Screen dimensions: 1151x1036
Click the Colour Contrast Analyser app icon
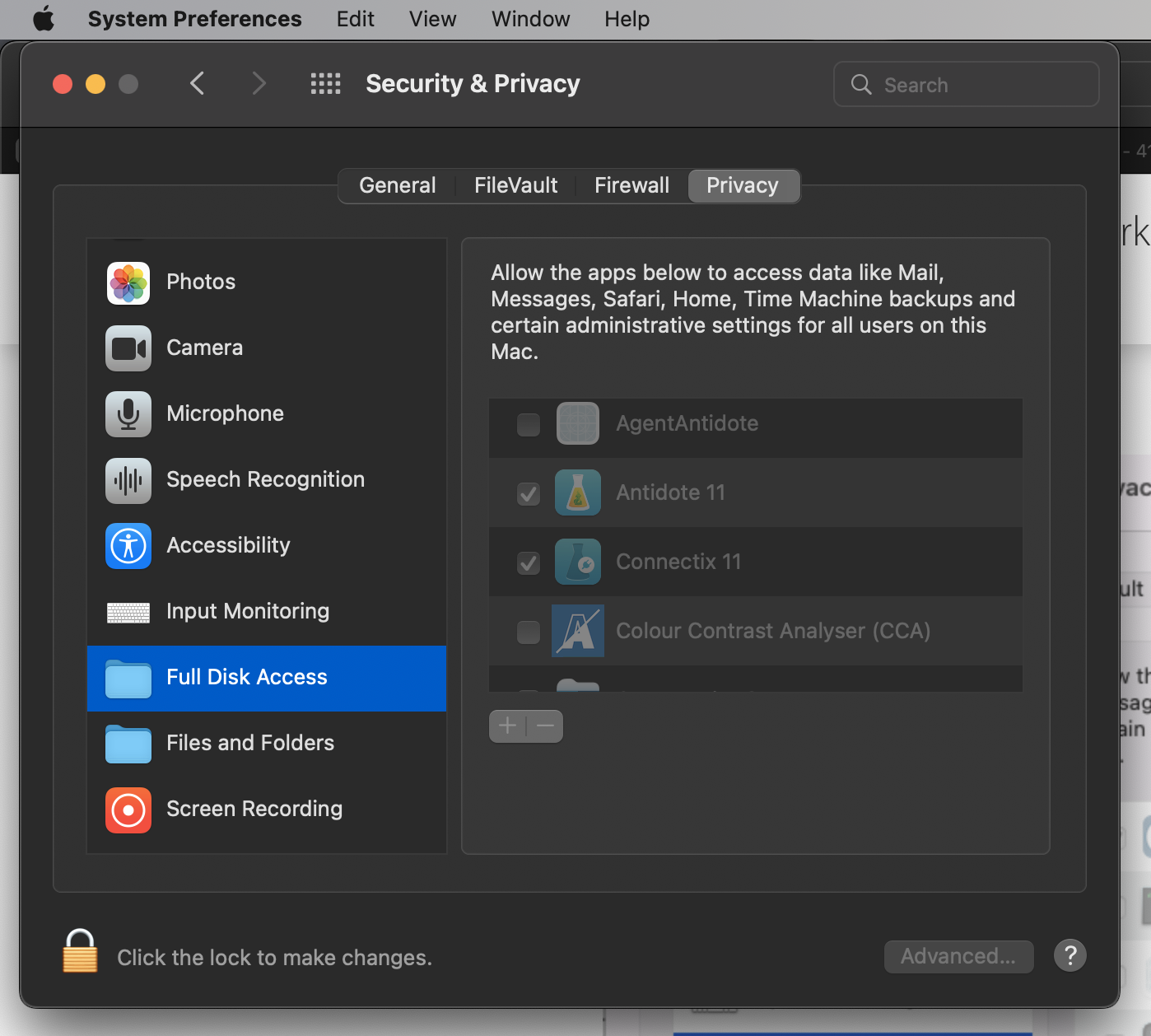click(578, 631)
